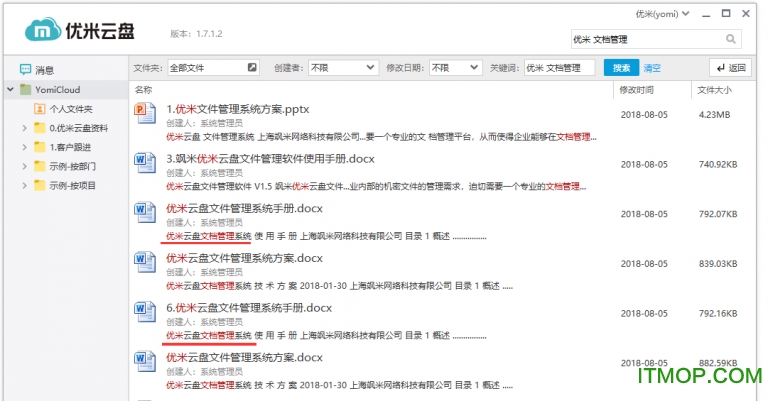Expand the 示例-按项目 folder
Screen dimensions: 768x401
coord(24,186)
